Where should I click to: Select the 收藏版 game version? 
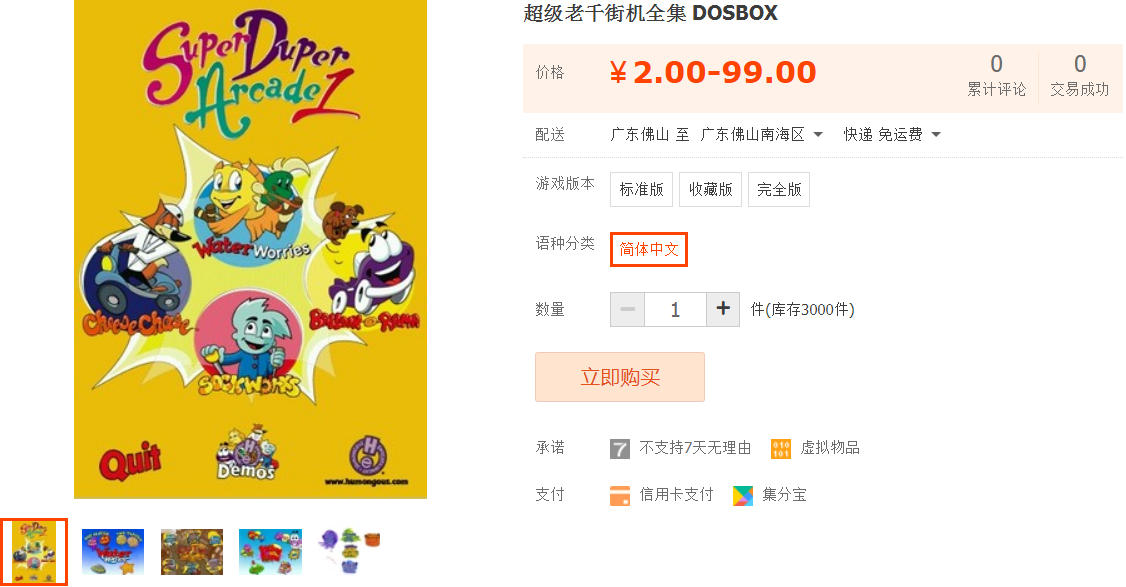710,190
